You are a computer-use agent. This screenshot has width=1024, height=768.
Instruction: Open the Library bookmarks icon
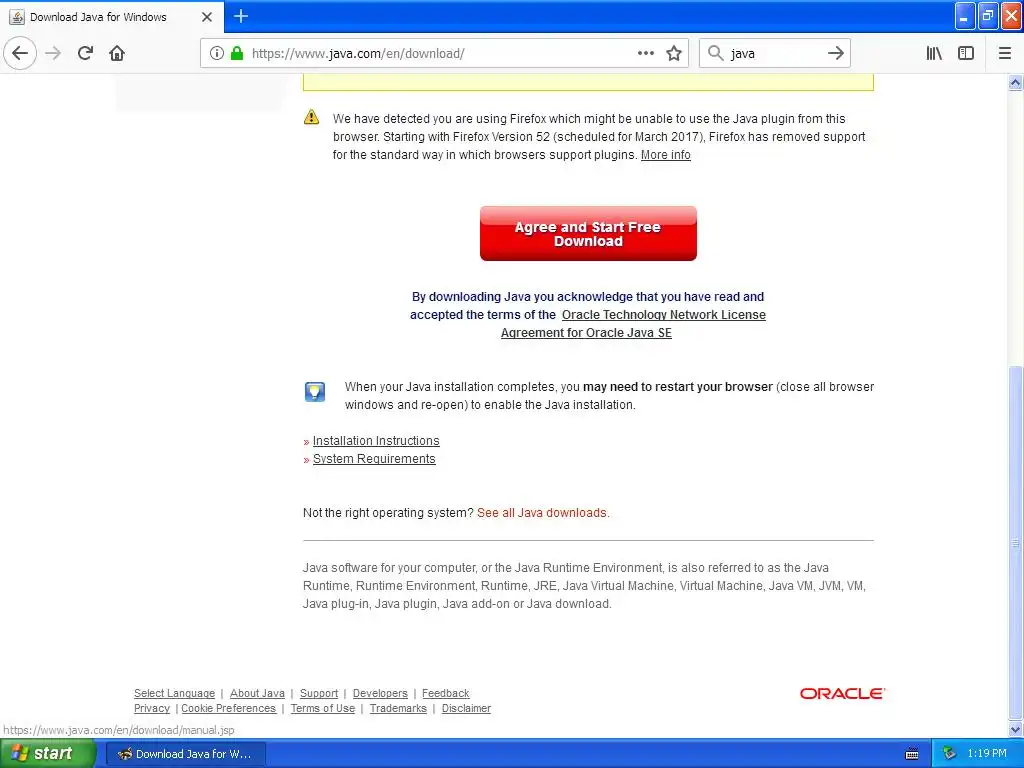point(934,54)
